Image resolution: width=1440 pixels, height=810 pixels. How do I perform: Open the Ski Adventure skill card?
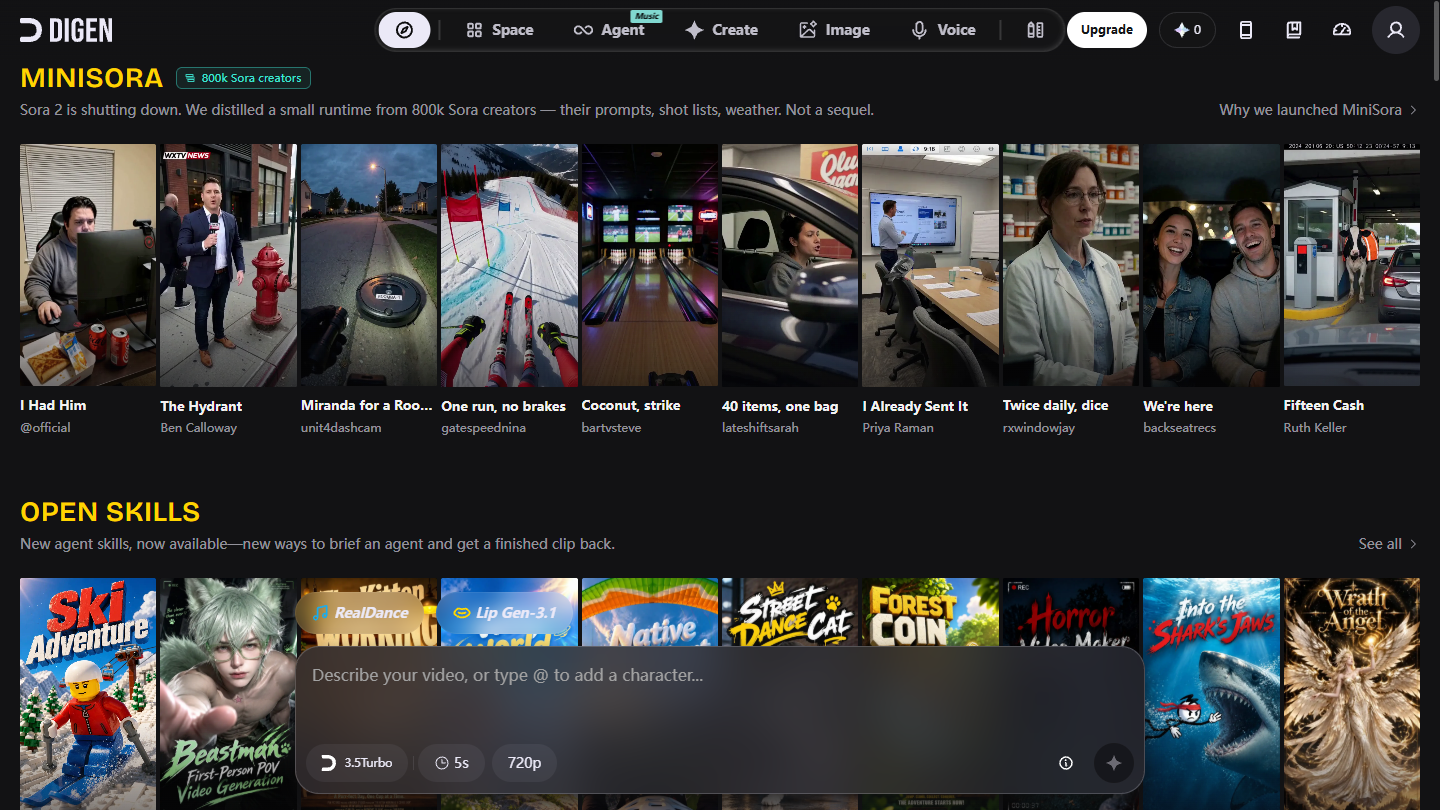pyautogui.click(x=88, y=694)
